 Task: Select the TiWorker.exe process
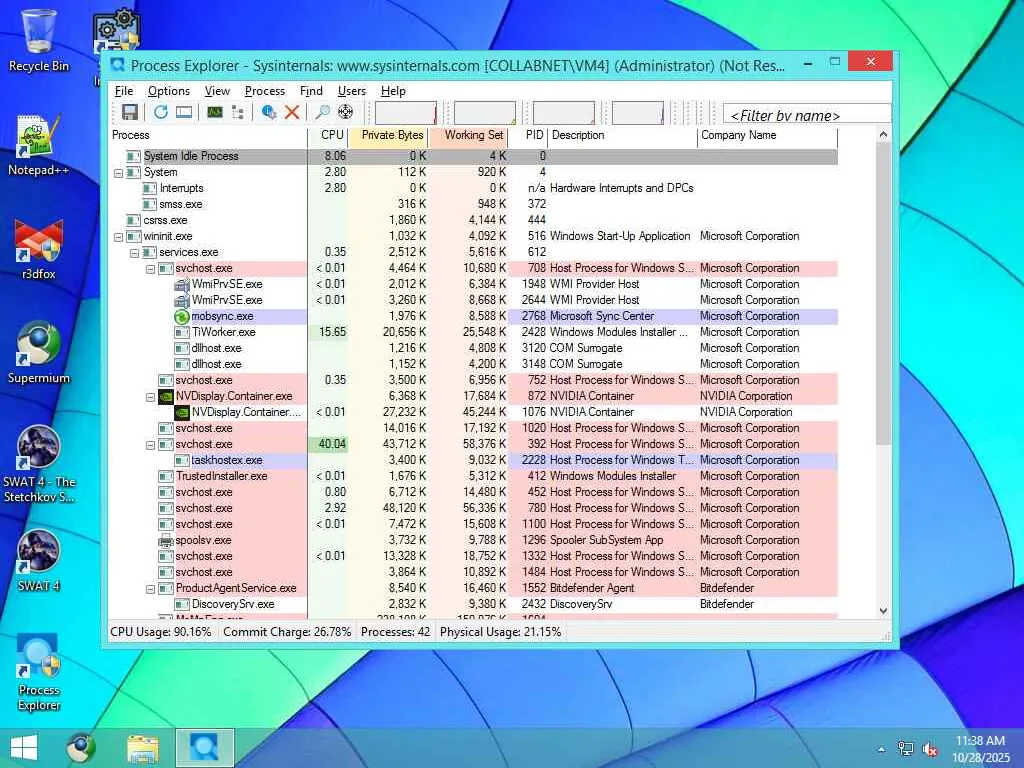point(223,332)
